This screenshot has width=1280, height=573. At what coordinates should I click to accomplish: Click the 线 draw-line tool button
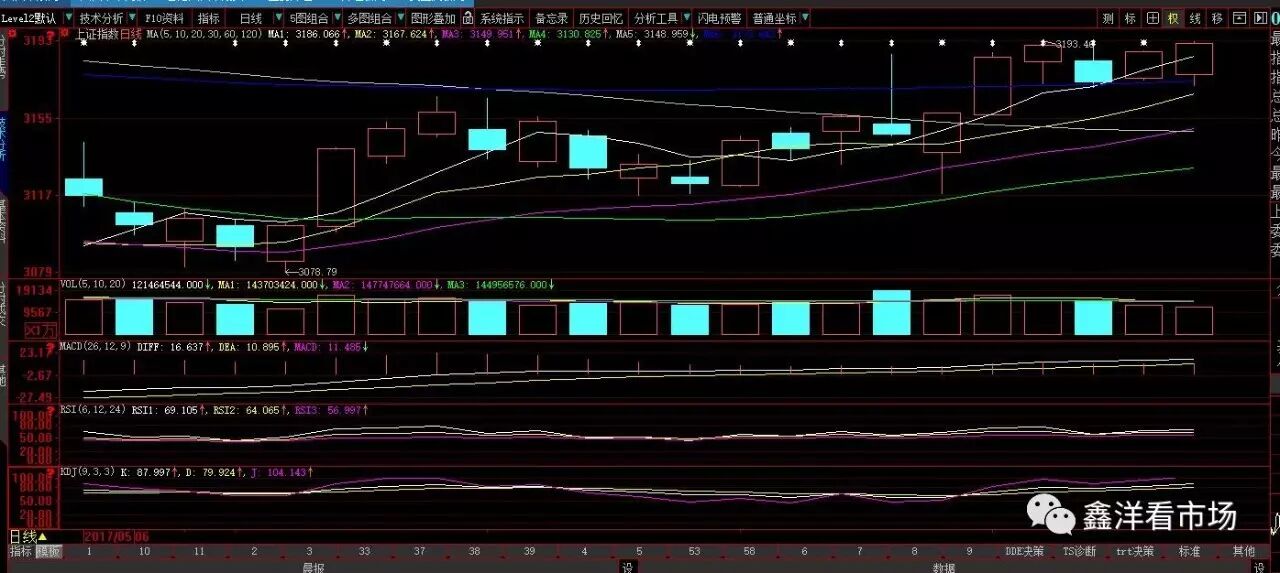tap(1195, 18)
